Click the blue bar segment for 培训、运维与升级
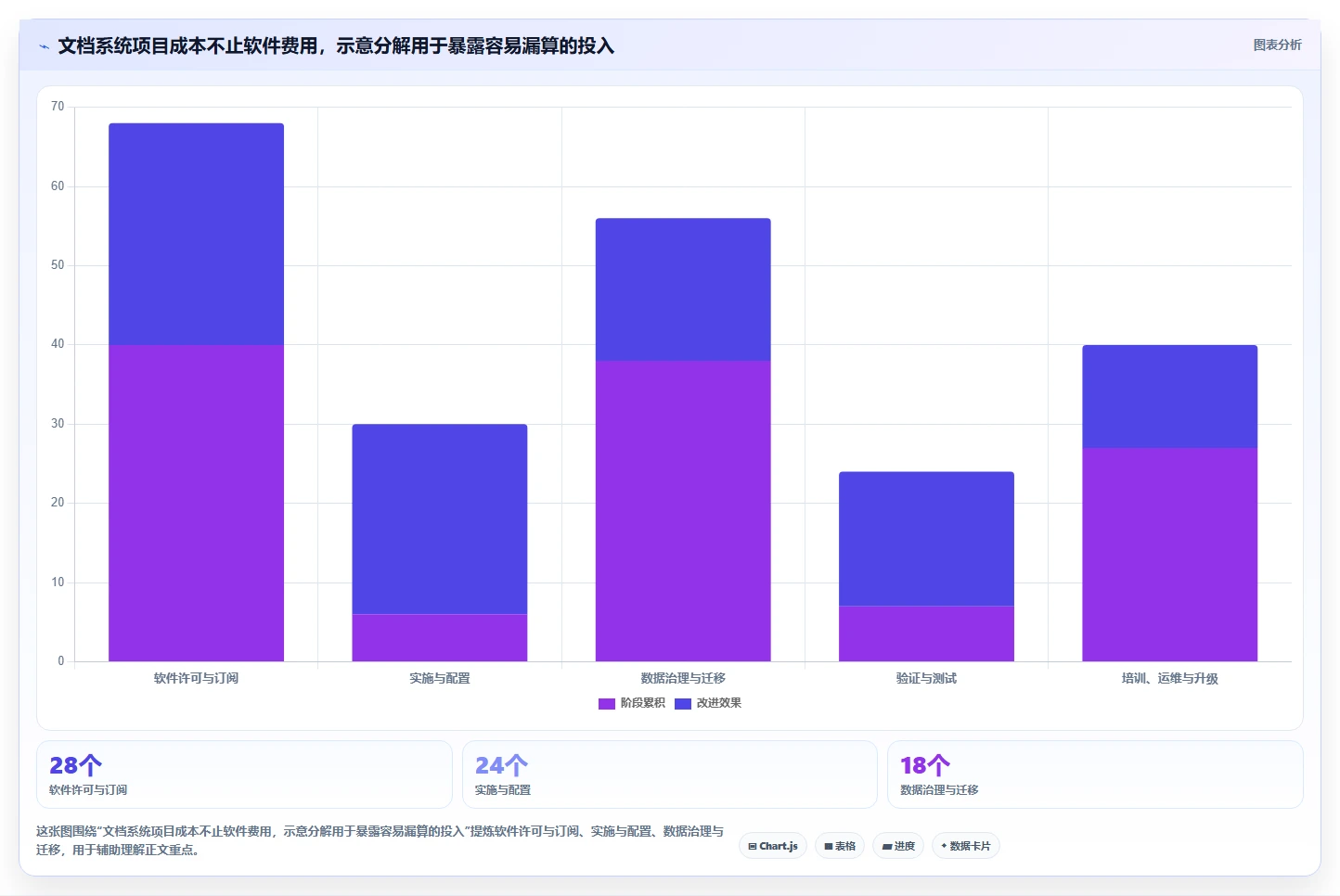This screenshot has height=896, width=1340. pyautogui.click(x=1169, y=396)
